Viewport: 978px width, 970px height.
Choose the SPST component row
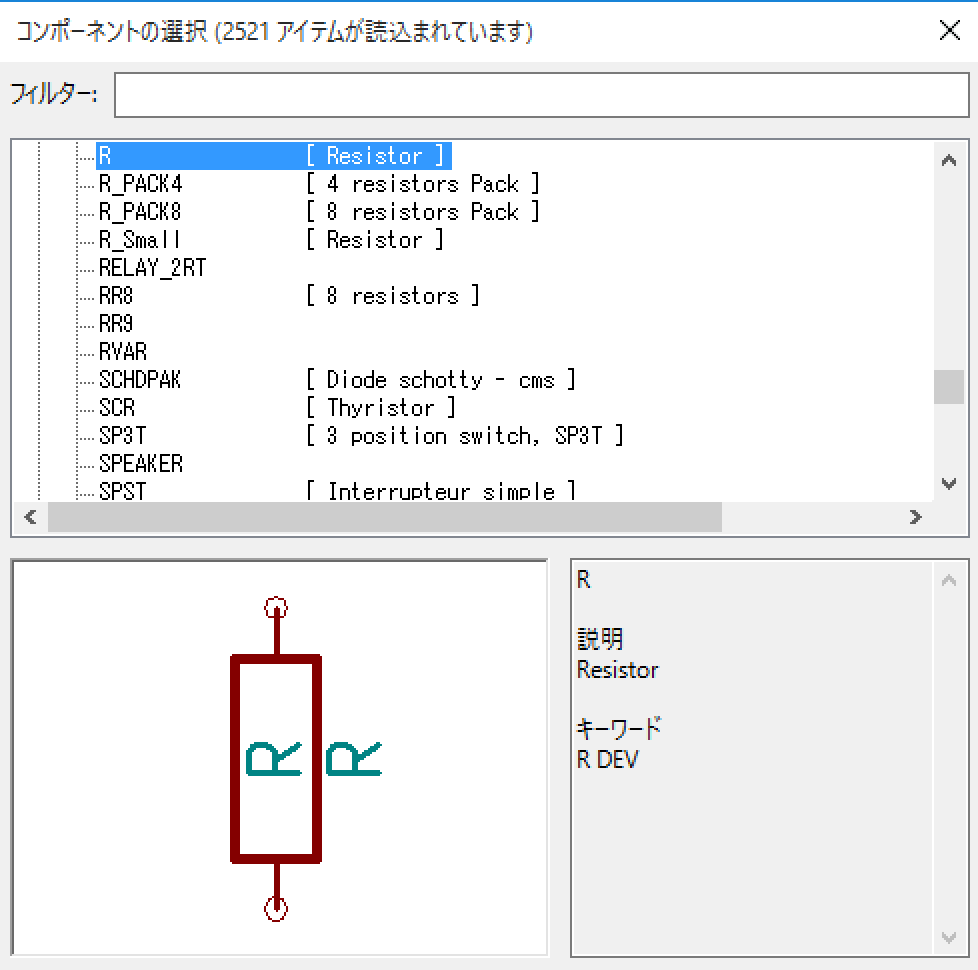click(x=336, y=490)
